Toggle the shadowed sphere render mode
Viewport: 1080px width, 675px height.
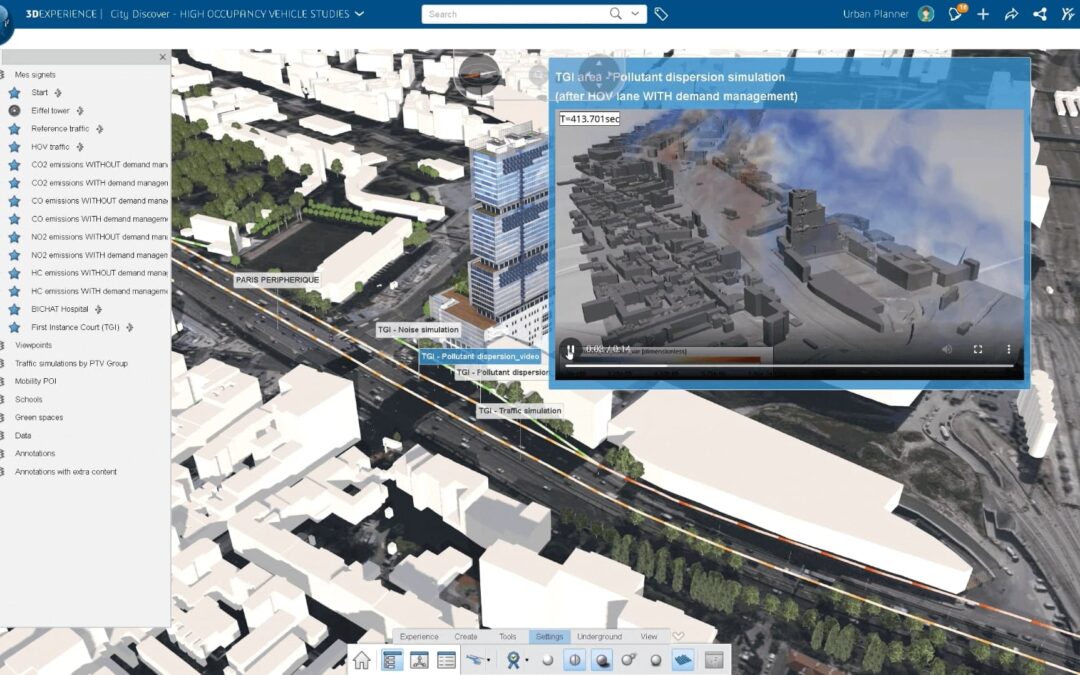coord(602,660)
